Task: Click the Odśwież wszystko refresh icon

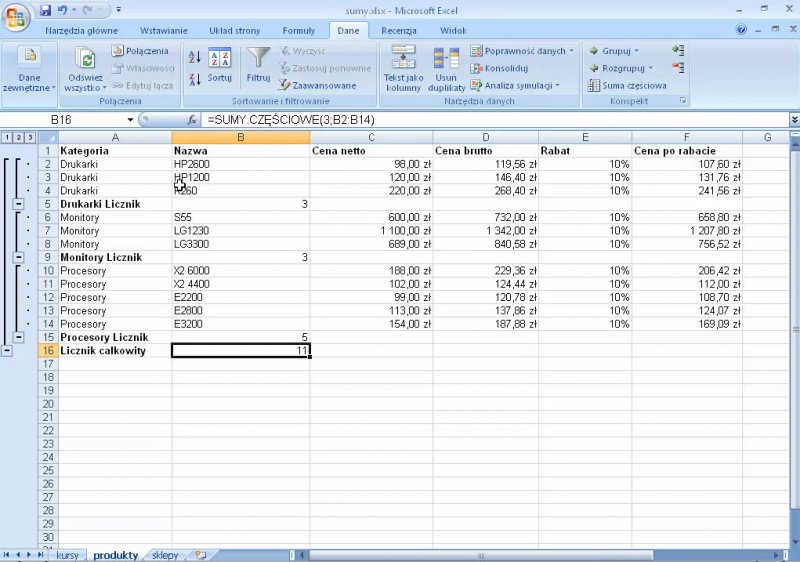Action: [85, 68]
